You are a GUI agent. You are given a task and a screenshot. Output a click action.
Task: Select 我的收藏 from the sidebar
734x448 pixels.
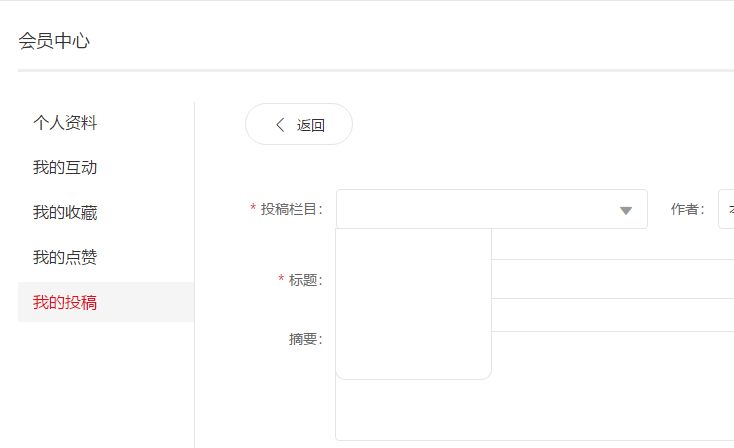pyautogui.click(x=65, y=213)
